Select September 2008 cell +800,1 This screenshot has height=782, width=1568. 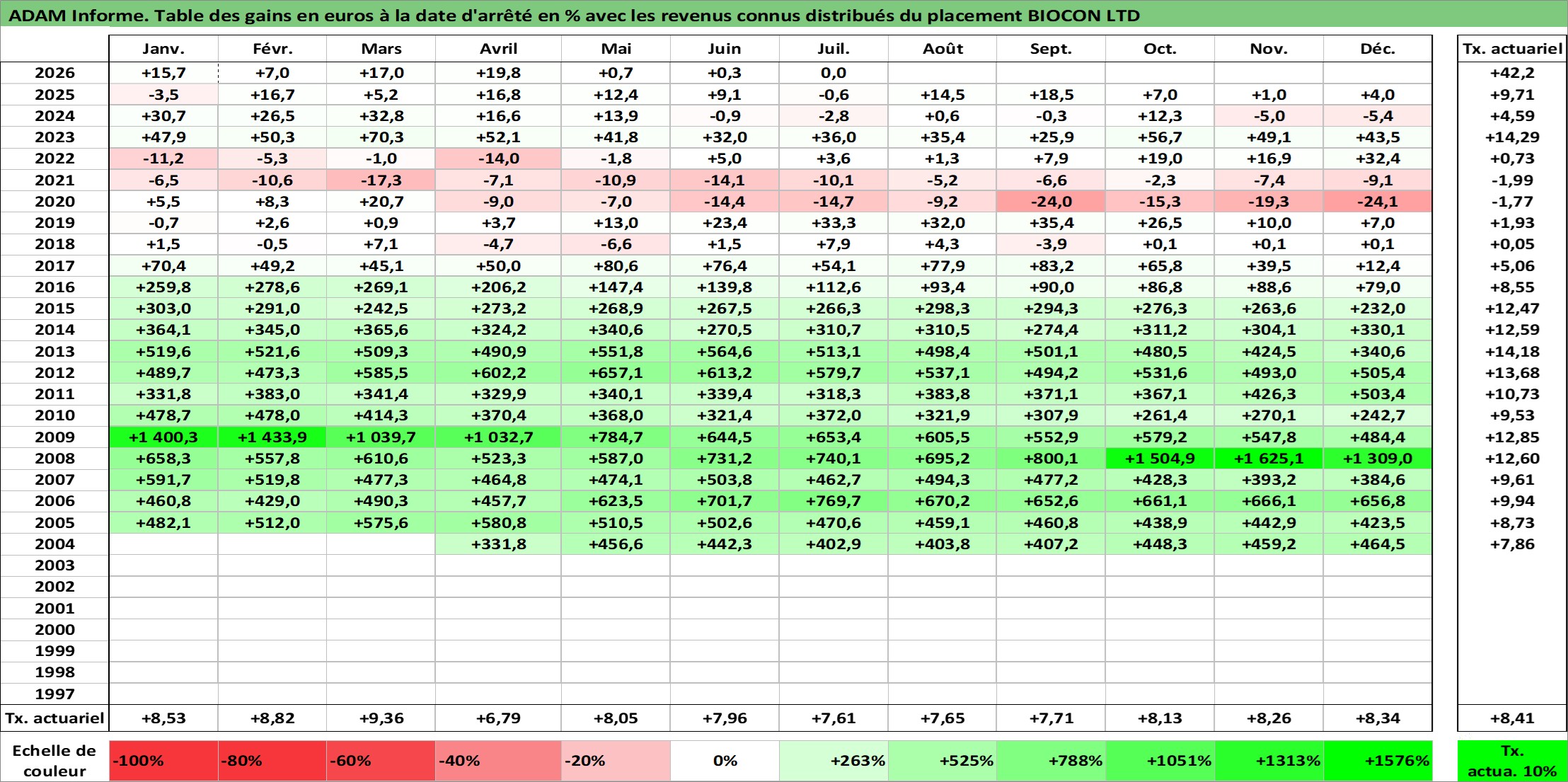tap(1051, 459)
